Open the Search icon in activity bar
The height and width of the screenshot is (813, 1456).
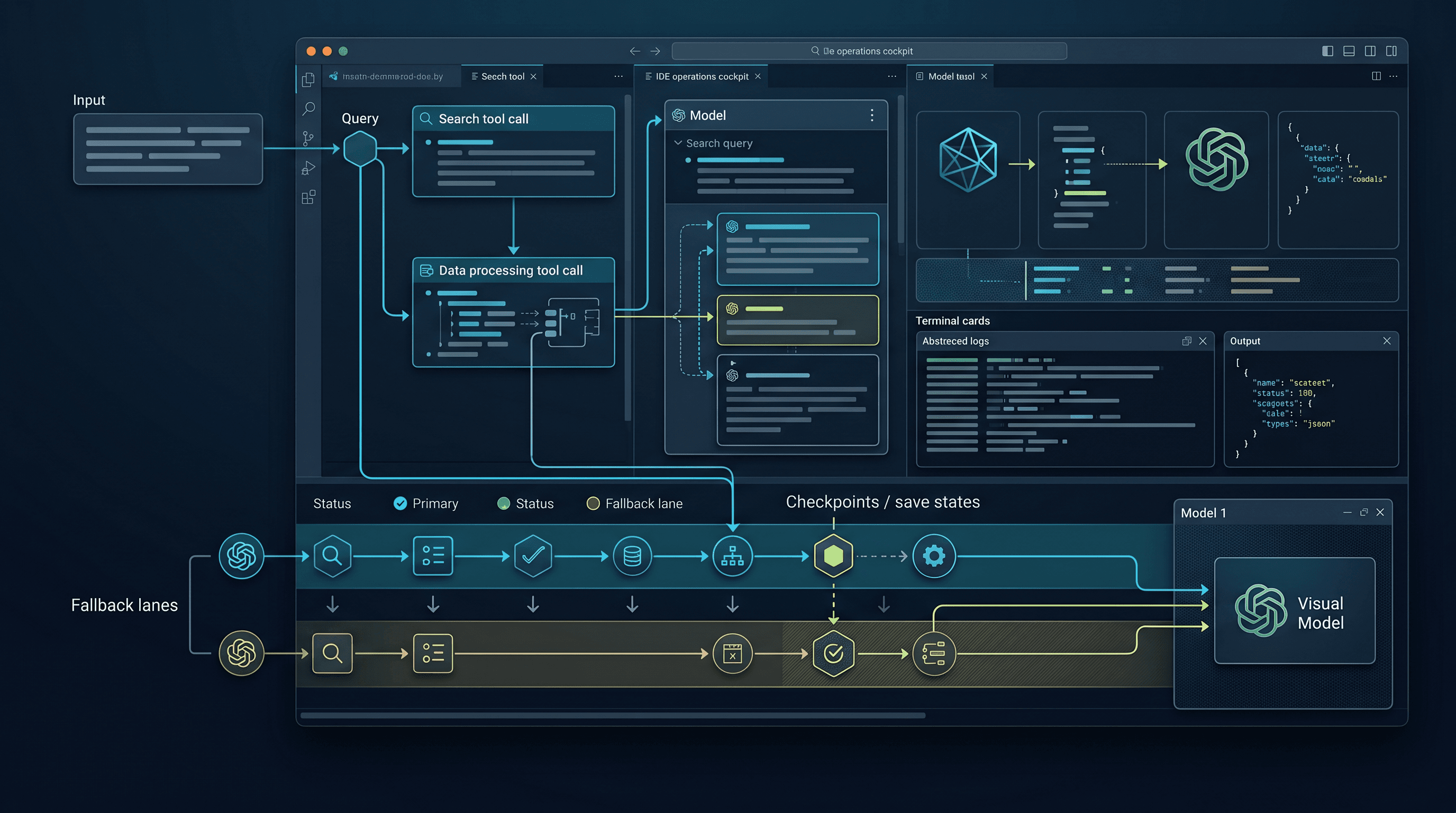(x=308, y=109)
